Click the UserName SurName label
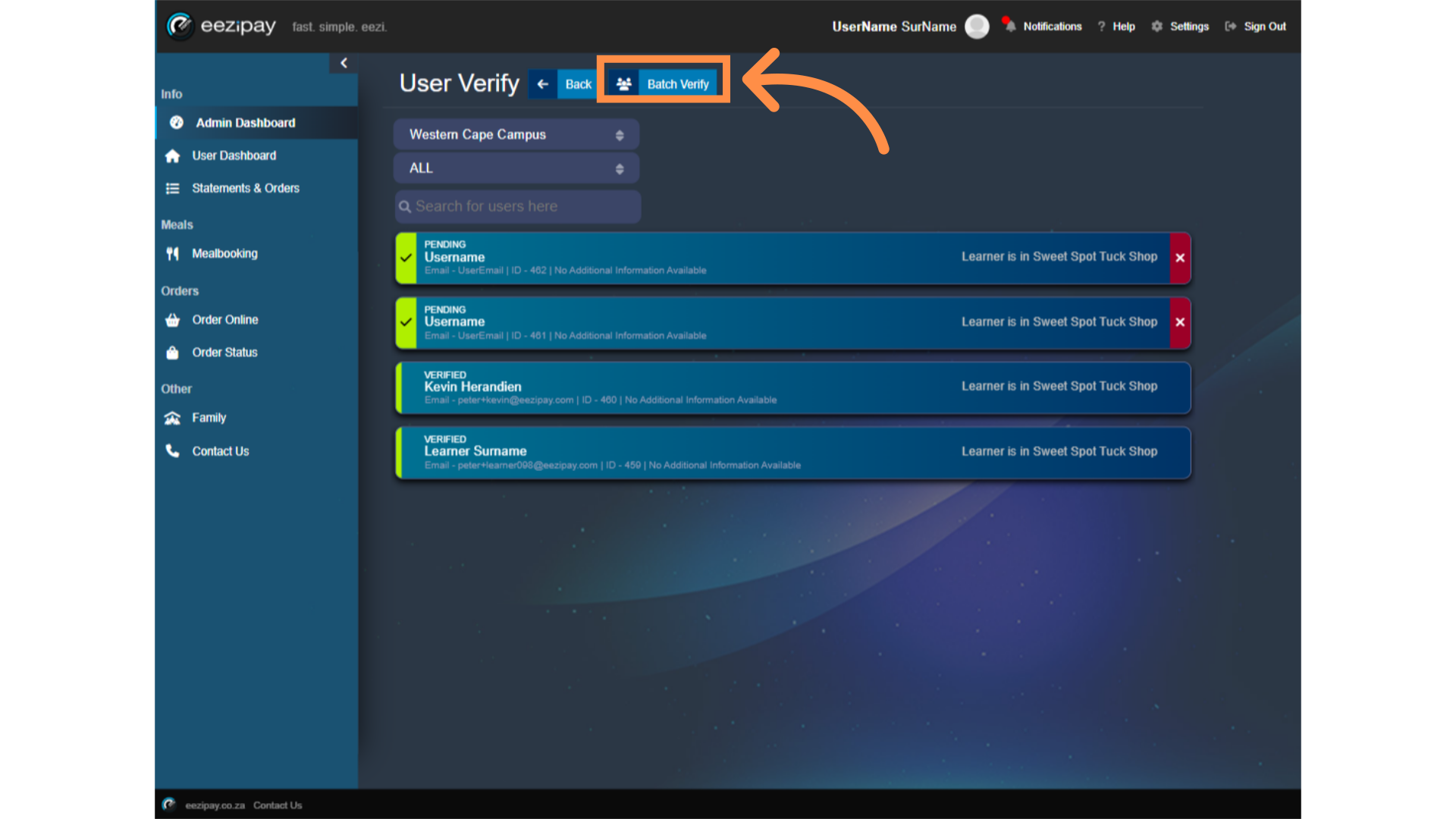1456x819 pixels. [894, 27]
